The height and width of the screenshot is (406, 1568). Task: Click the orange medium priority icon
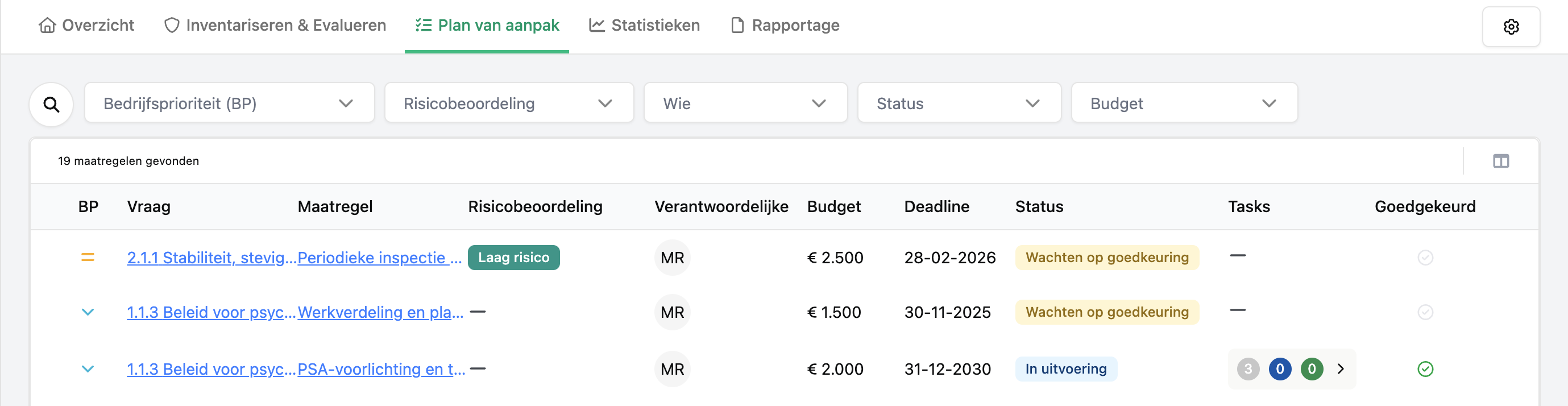click(88, 258)
